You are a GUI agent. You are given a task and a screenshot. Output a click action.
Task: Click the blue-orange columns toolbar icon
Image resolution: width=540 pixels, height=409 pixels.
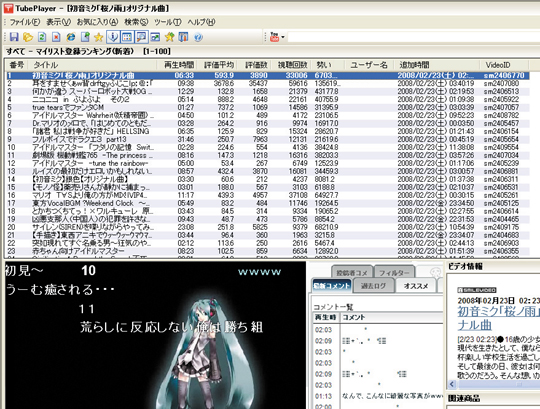183,37
